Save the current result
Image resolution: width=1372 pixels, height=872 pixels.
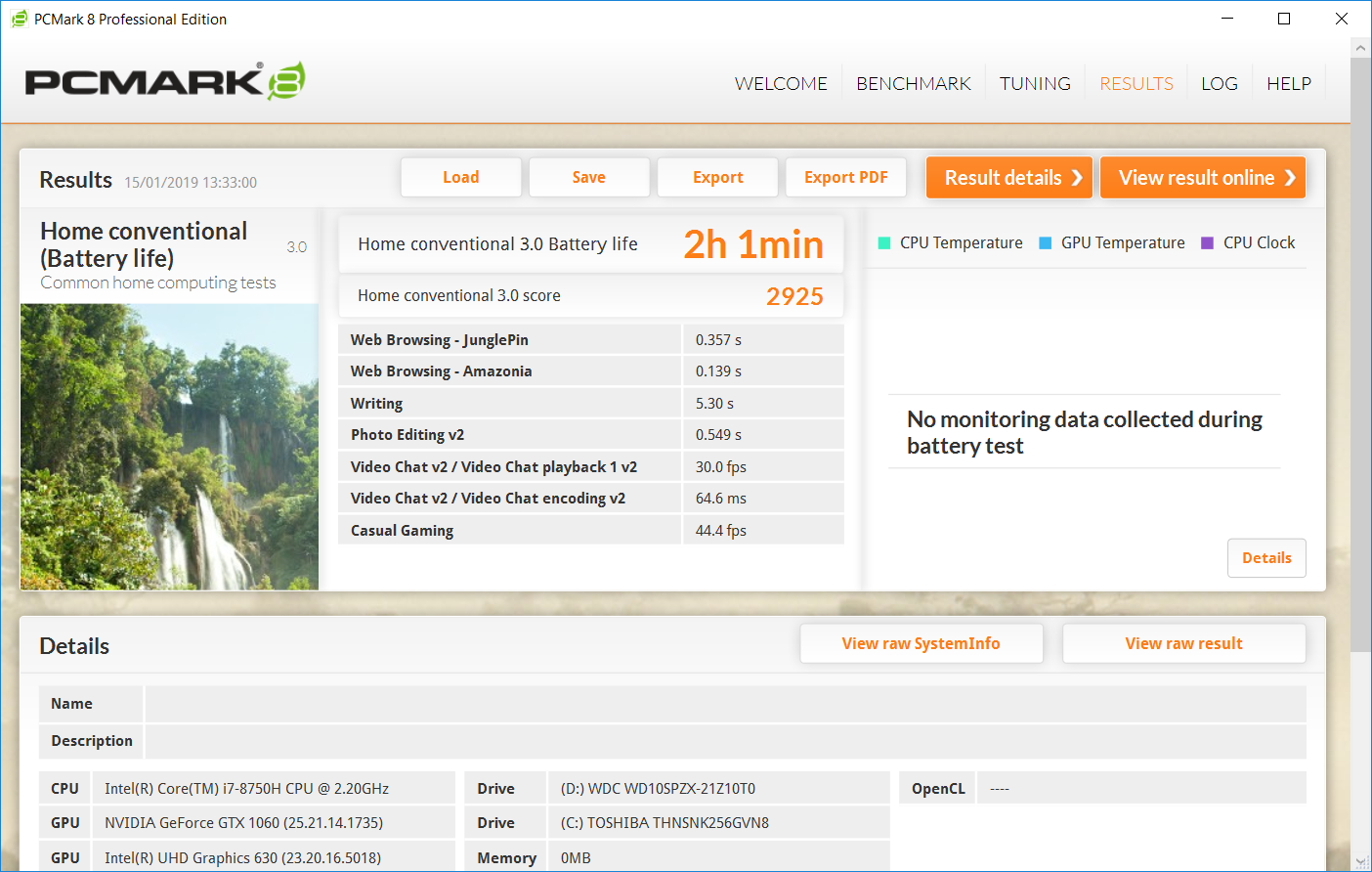pos(589,178)
